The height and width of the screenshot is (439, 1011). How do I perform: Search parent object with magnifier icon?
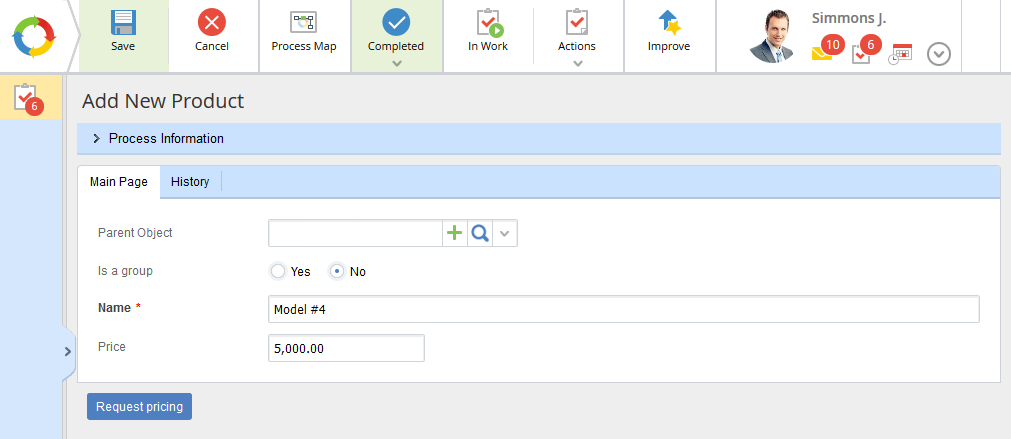(x=480, y=233)
